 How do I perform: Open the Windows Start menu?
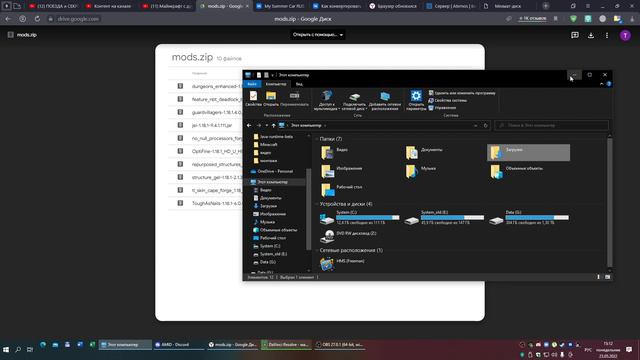[x=6, y=349]
